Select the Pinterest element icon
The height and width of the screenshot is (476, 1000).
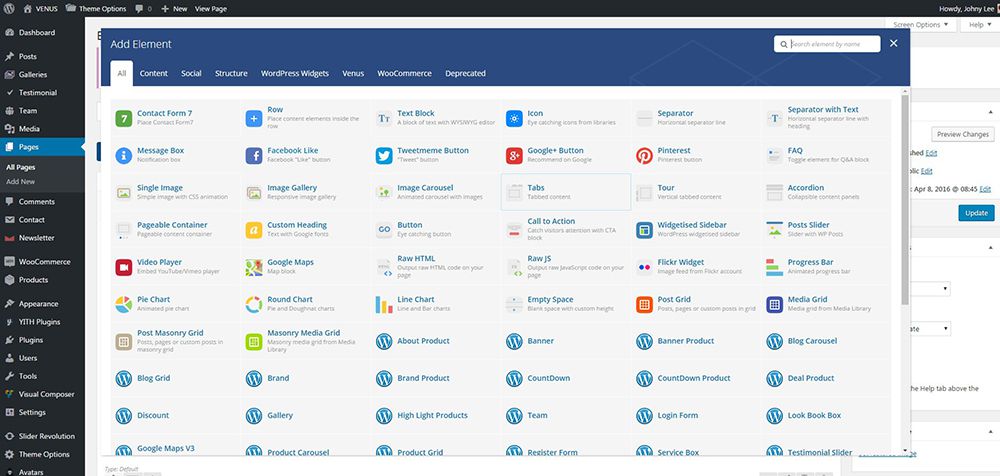tap(644, 156)
